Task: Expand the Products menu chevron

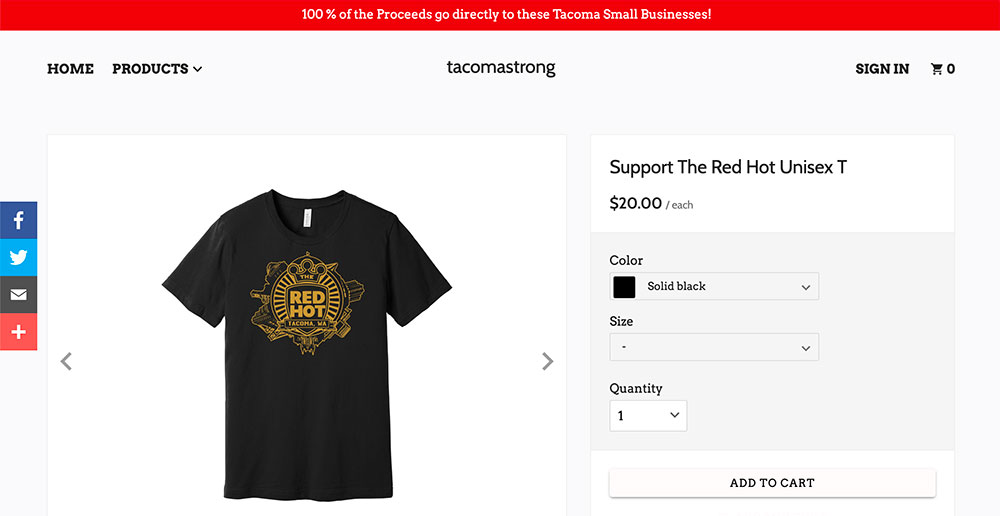Action: (198, 69)
